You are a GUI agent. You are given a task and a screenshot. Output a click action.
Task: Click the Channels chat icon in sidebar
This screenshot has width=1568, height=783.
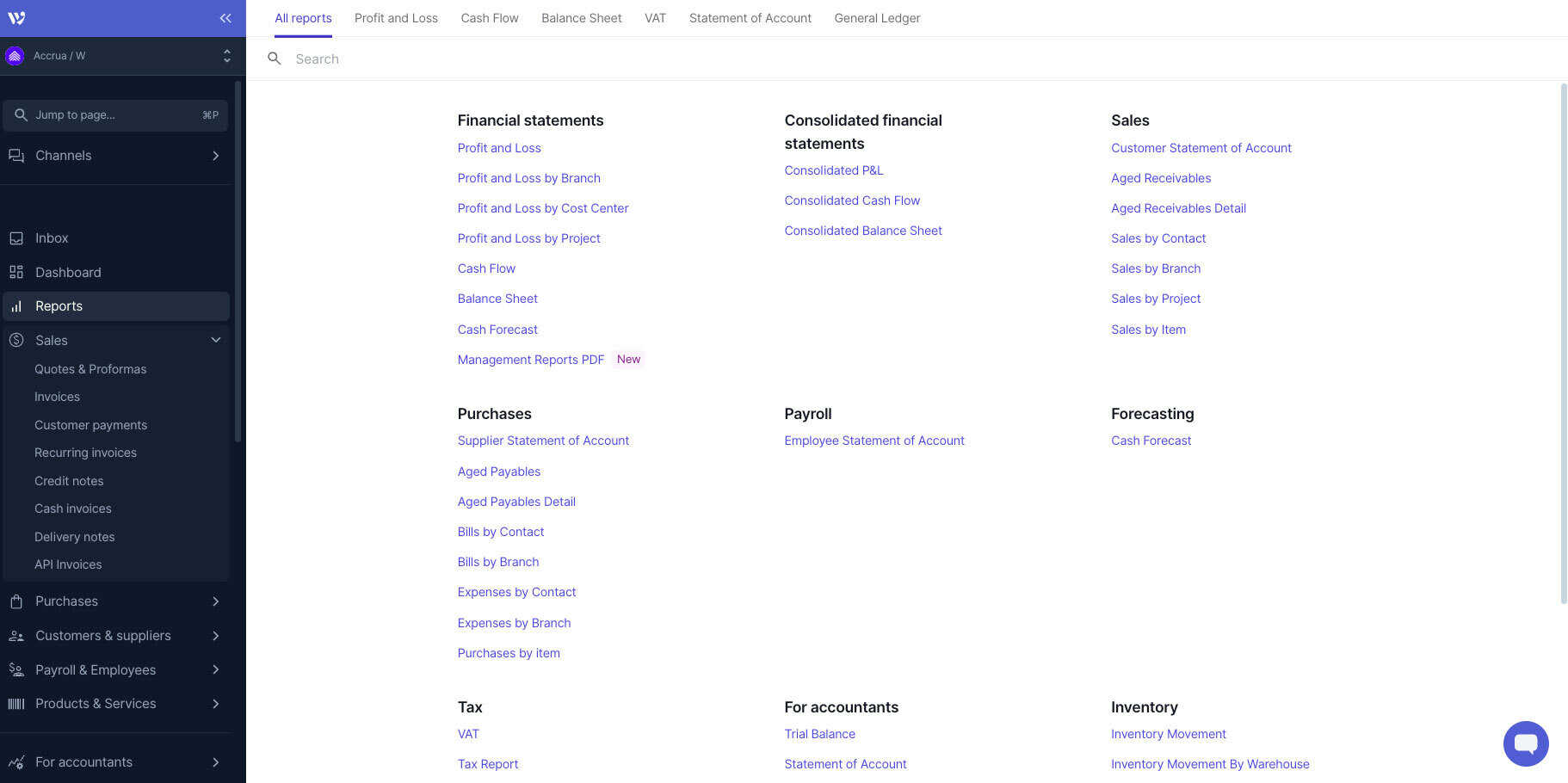click(16, 156)
